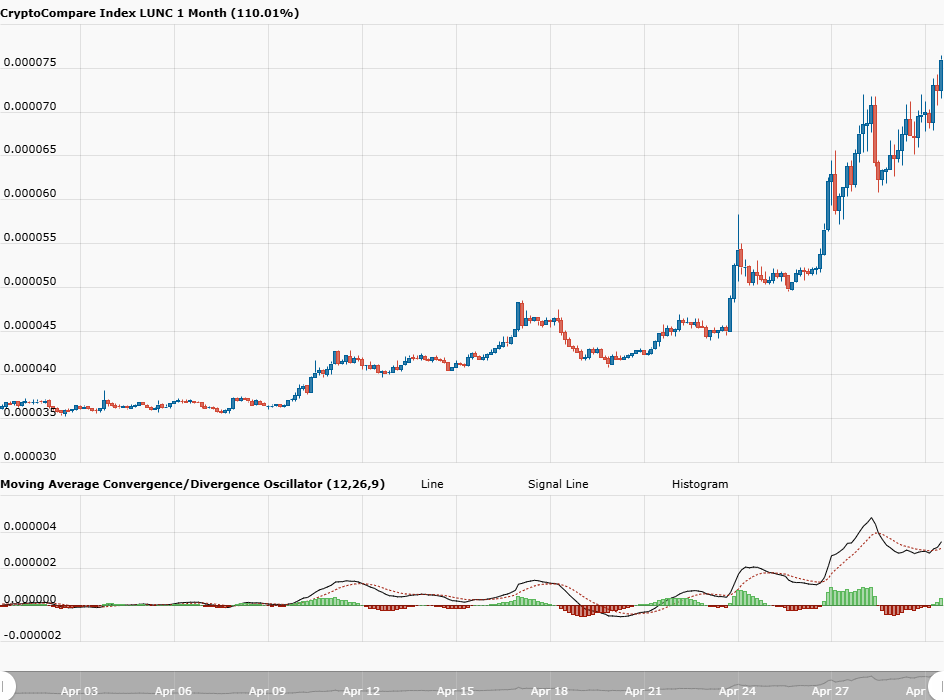Click the right handle of the range scrollbar
The width and height of the screenshot is (944, 700).
[938, 686]
